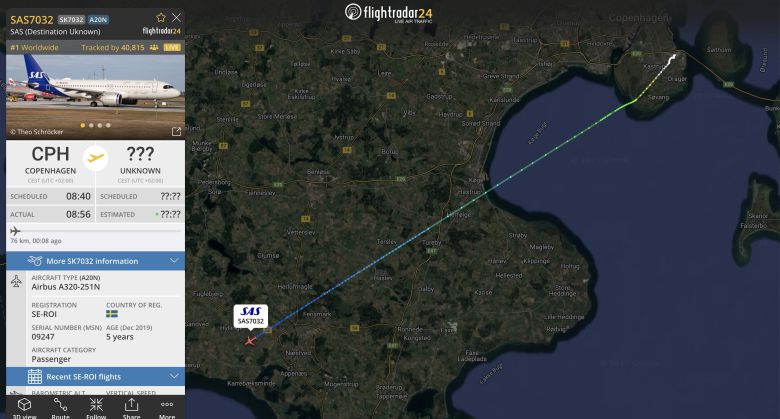
Task: Show flight Route from bottom toolbar
Action: coord(60,408)
